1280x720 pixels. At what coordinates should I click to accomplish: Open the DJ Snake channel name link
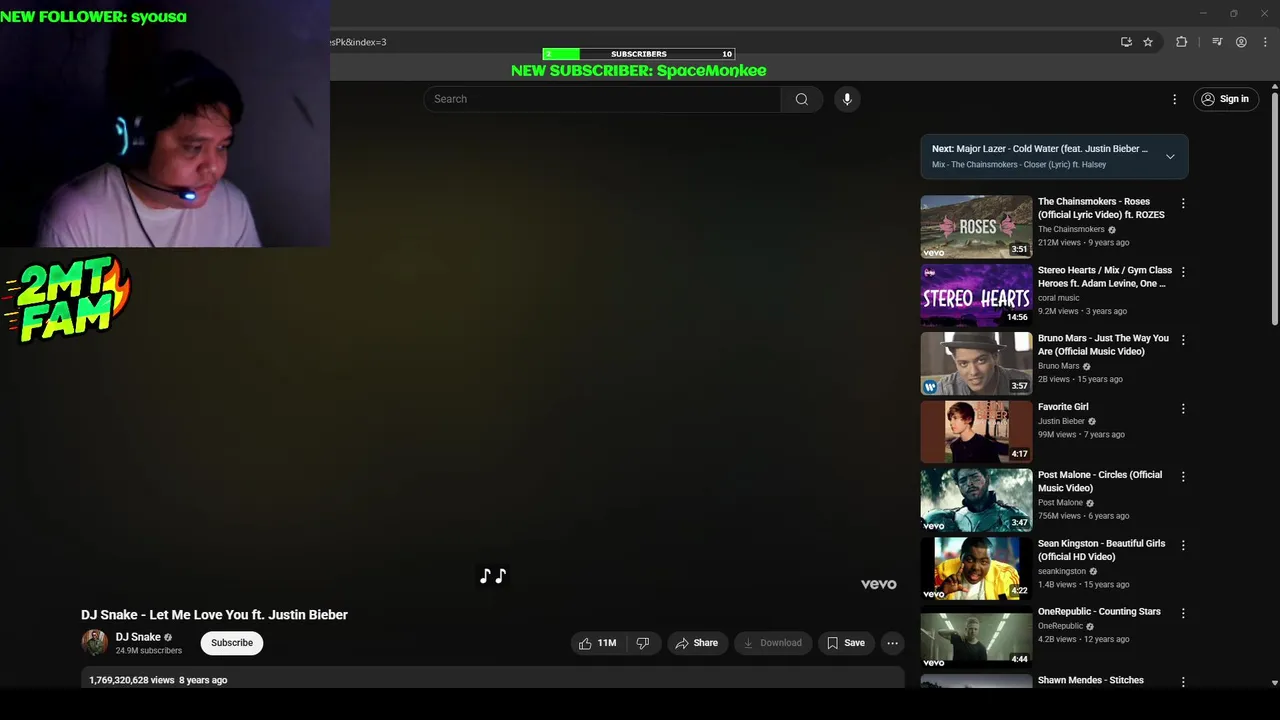coord(138,637)
